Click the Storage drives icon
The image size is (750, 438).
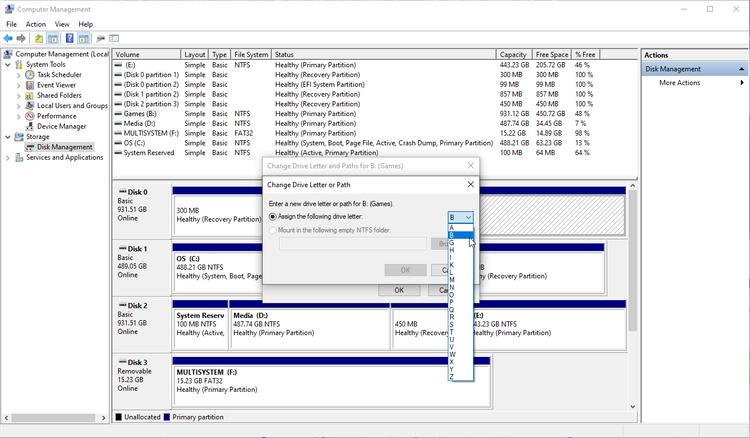(x=19, y=137)
